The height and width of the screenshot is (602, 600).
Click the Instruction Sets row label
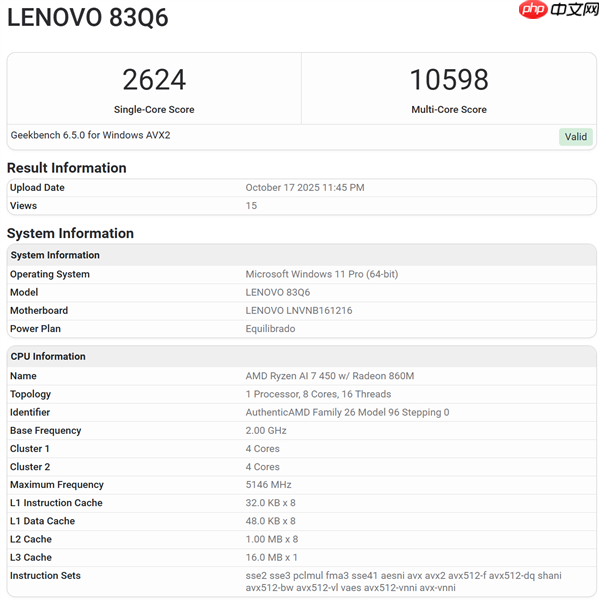pos(45,576)
